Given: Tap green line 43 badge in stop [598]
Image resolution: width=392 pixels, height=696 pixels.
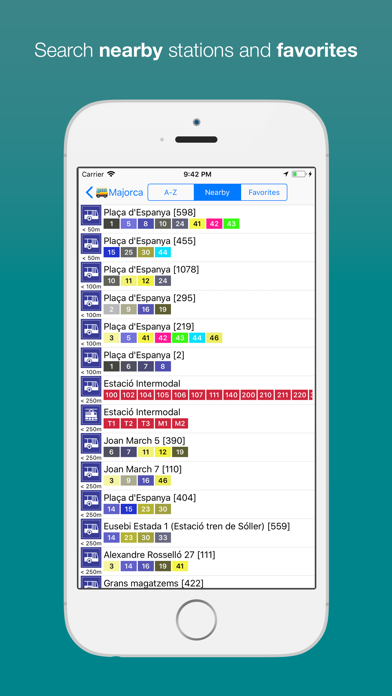Looking at the screenshot, I should 231,224.
